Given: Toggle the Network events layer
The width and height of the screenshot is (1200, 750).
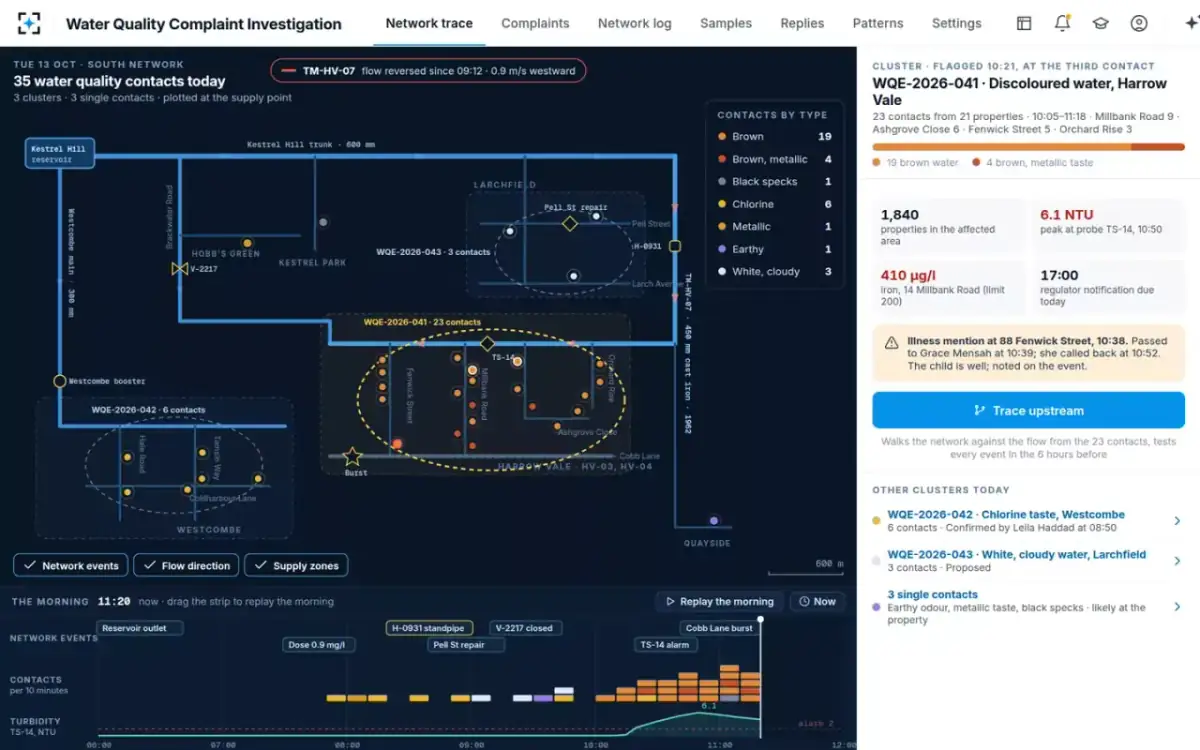Looking at the screenshot, I should point(71,566).
